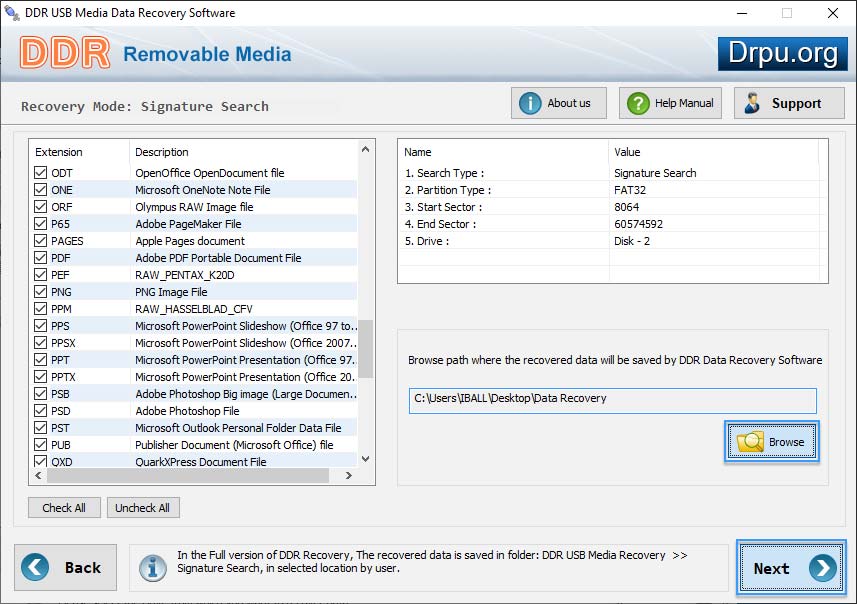Click the Start Sector value '8064'

pyautogui.click(x=626, y=207)
